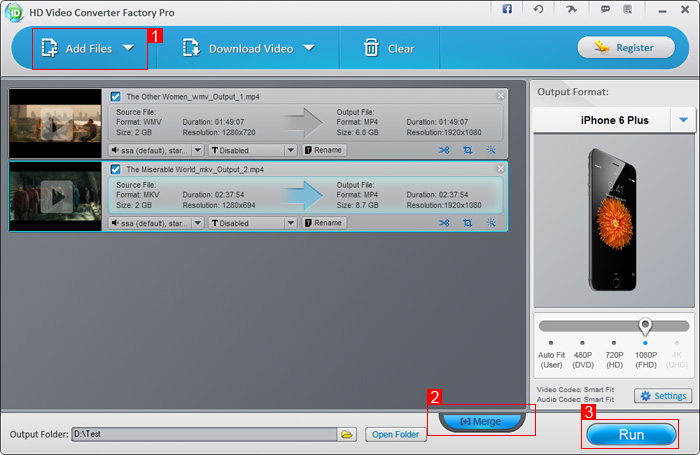Start conversion with Run button
700x455 pixels.
(631, 434)
